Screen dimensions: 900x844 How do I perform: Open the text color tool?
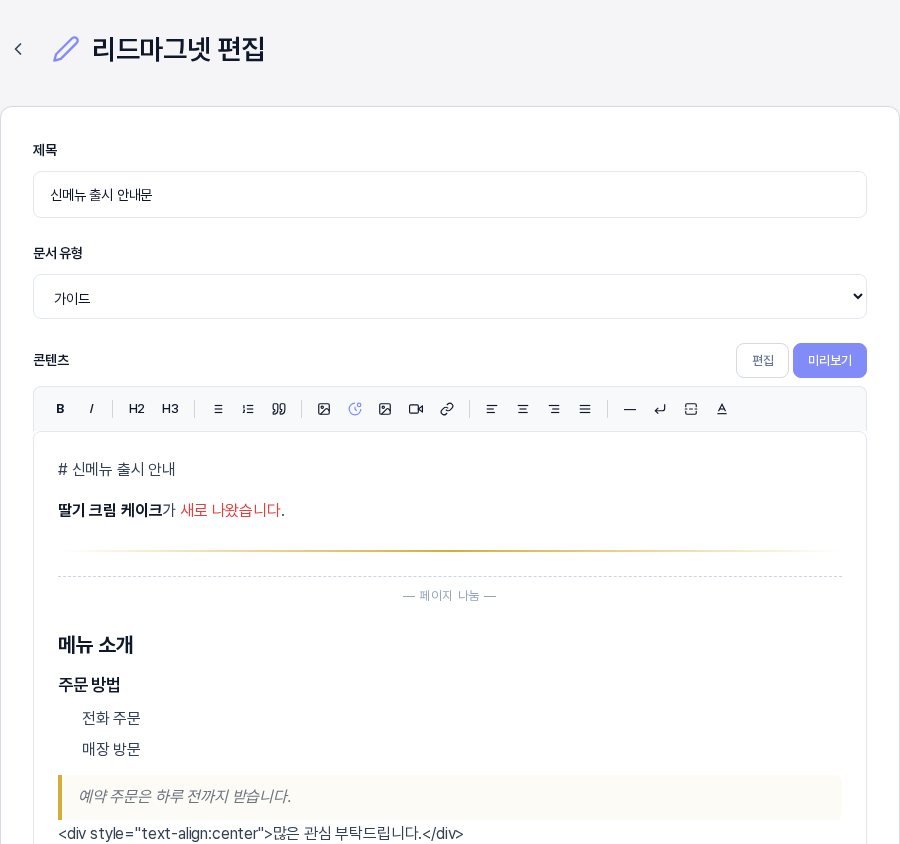pos(722,409)
